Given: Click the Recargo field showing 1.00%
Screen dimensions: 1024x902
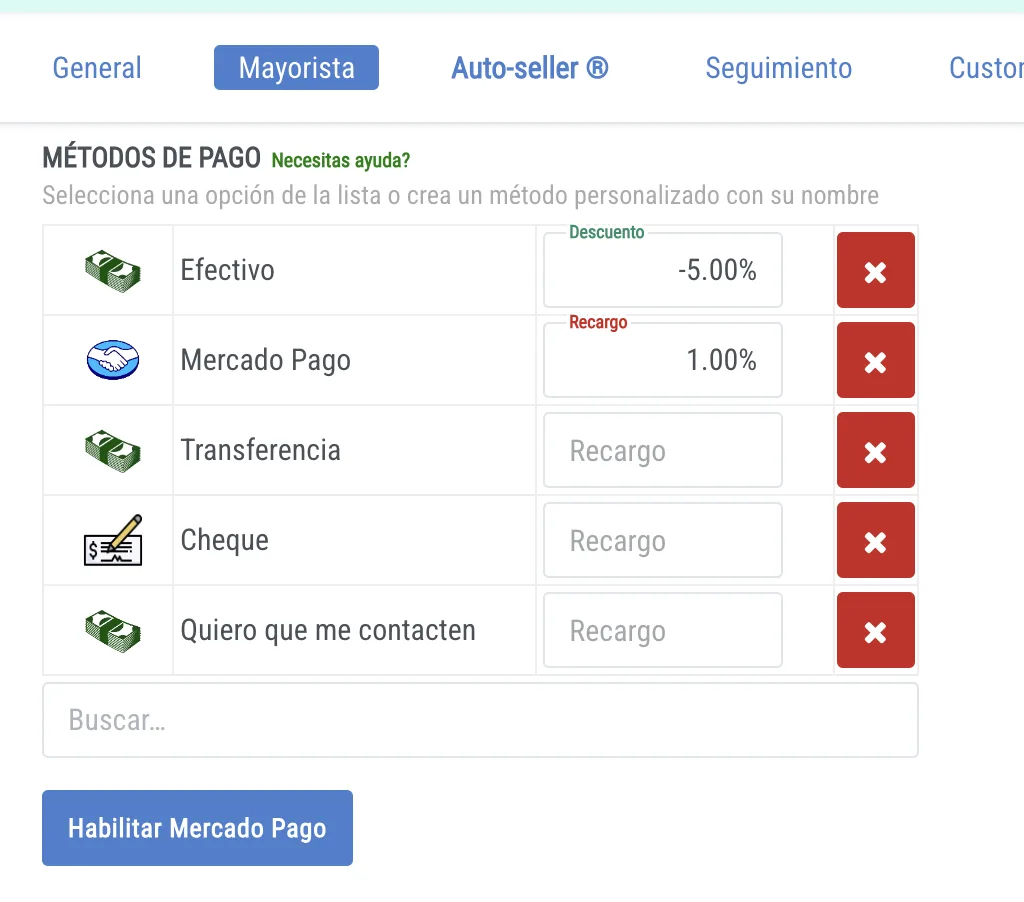Looking at the screenshot, I should (662, 360).
